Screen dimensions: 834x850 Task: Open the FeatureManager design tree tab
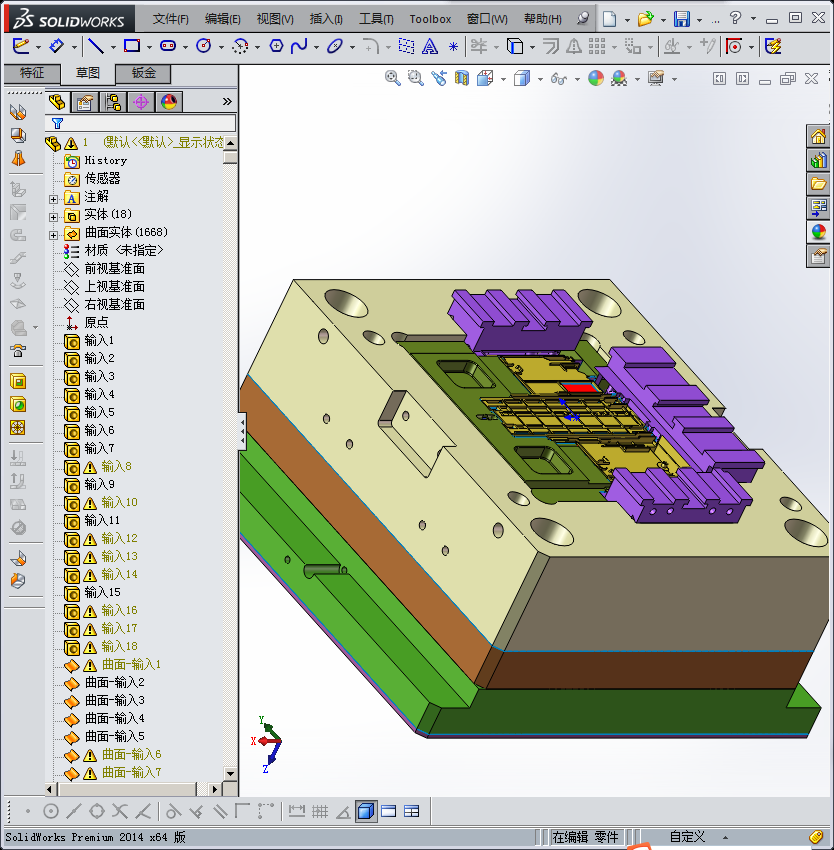[x=57, y=102]
